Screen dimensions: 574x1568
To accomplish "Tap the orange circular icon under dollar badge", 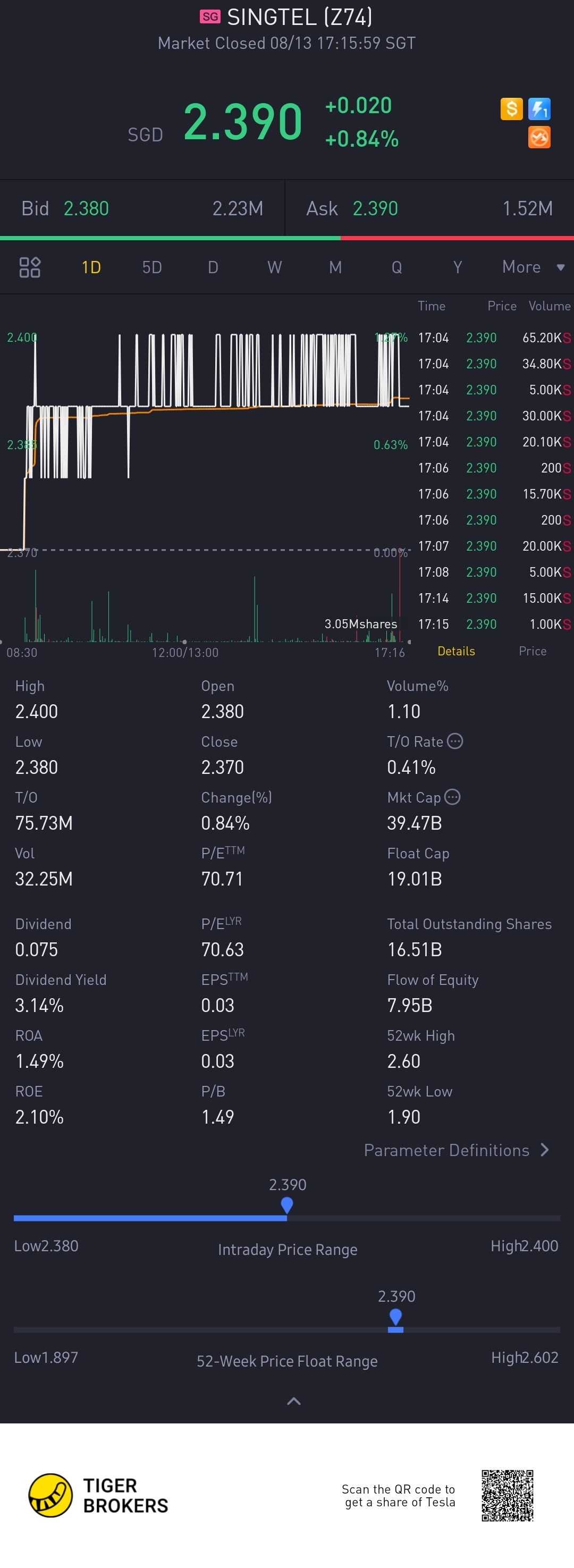I will click(539, 137).
